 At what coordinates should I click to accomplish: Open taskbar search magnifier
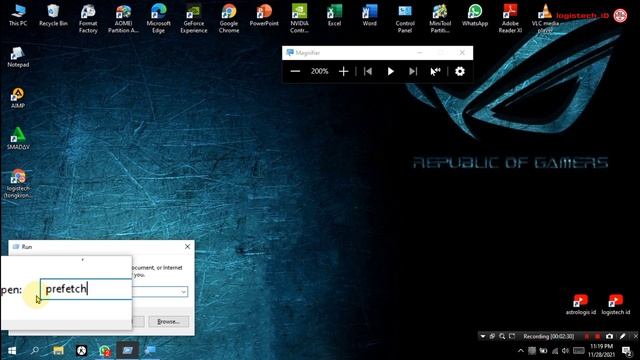tap(35, 350)
